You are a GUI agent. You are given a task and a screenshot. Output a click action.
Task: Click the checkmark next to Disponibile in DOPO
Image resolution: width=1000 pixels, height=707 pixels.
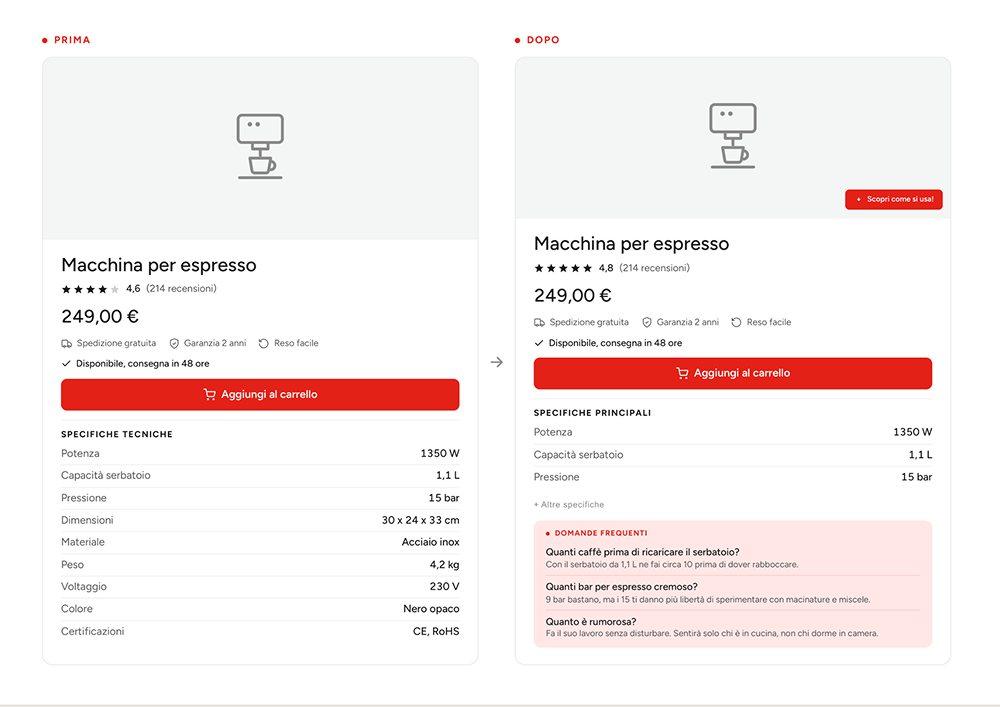click(x=539, y=343)
